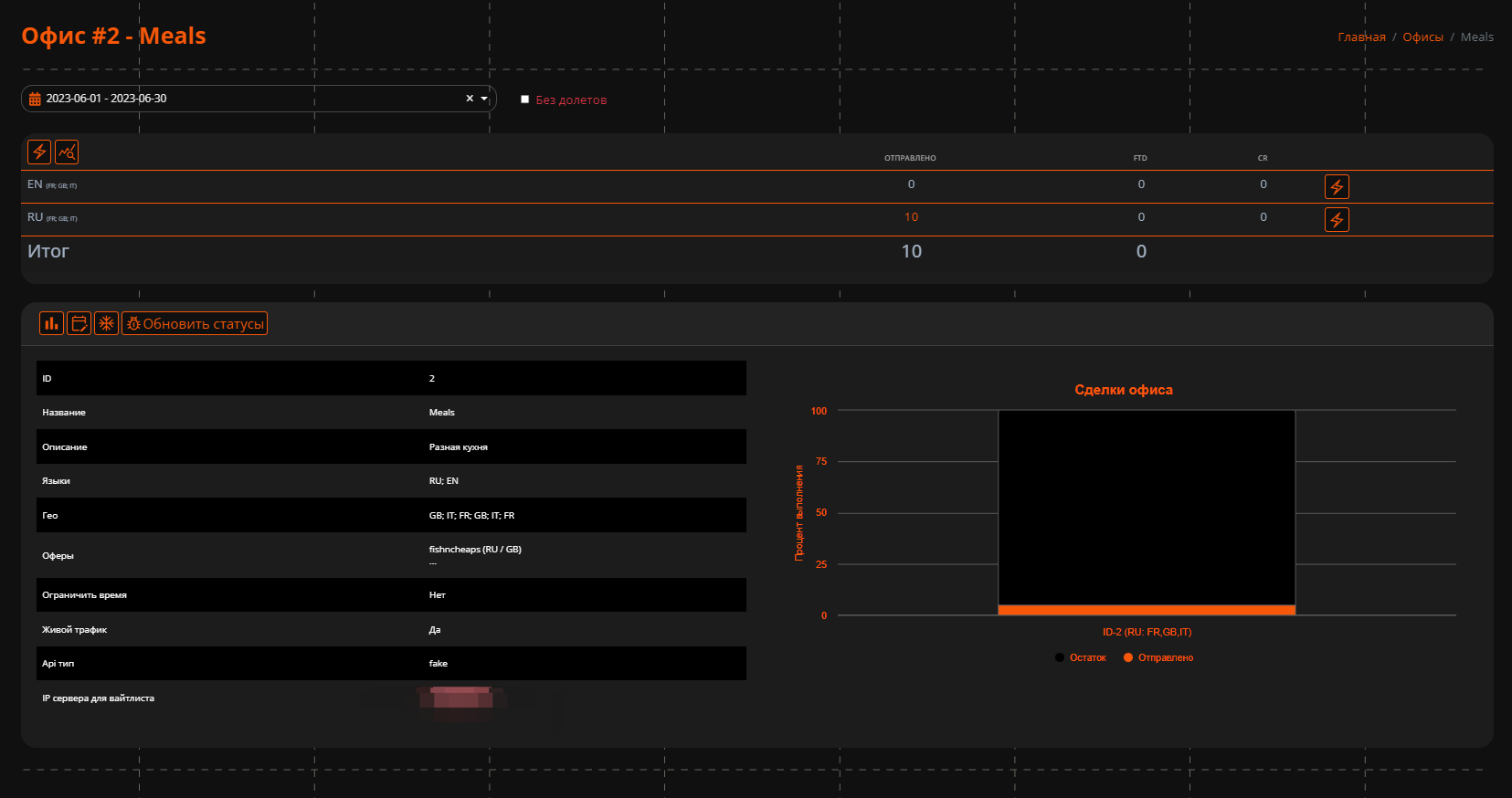Click Обновить статусы button
This screenshot has width=1512, height=798.
pos(195,323)
